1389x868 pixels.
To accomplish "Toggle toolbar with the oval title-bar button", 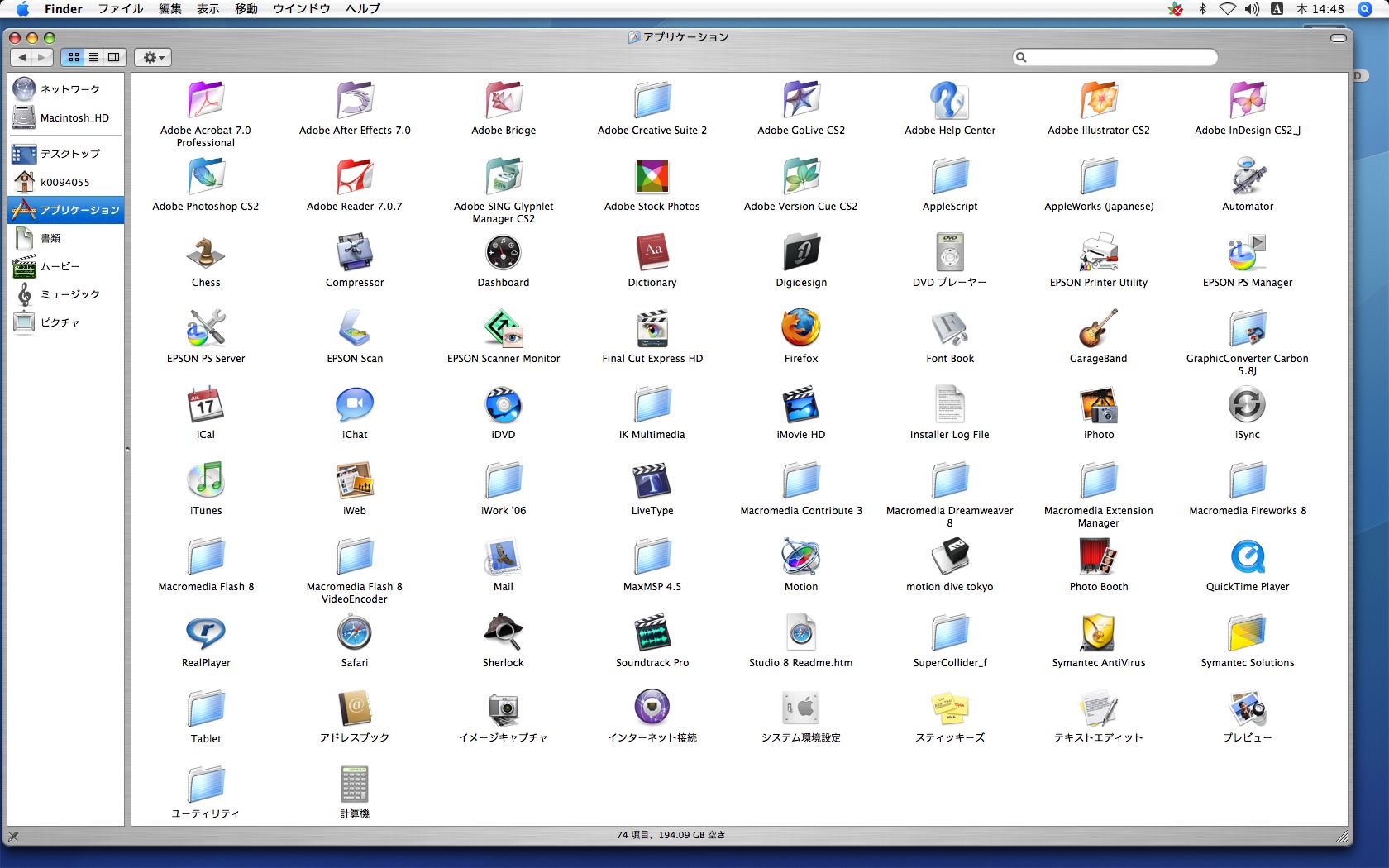I will pyautogui.click(x=1339, y=37).
